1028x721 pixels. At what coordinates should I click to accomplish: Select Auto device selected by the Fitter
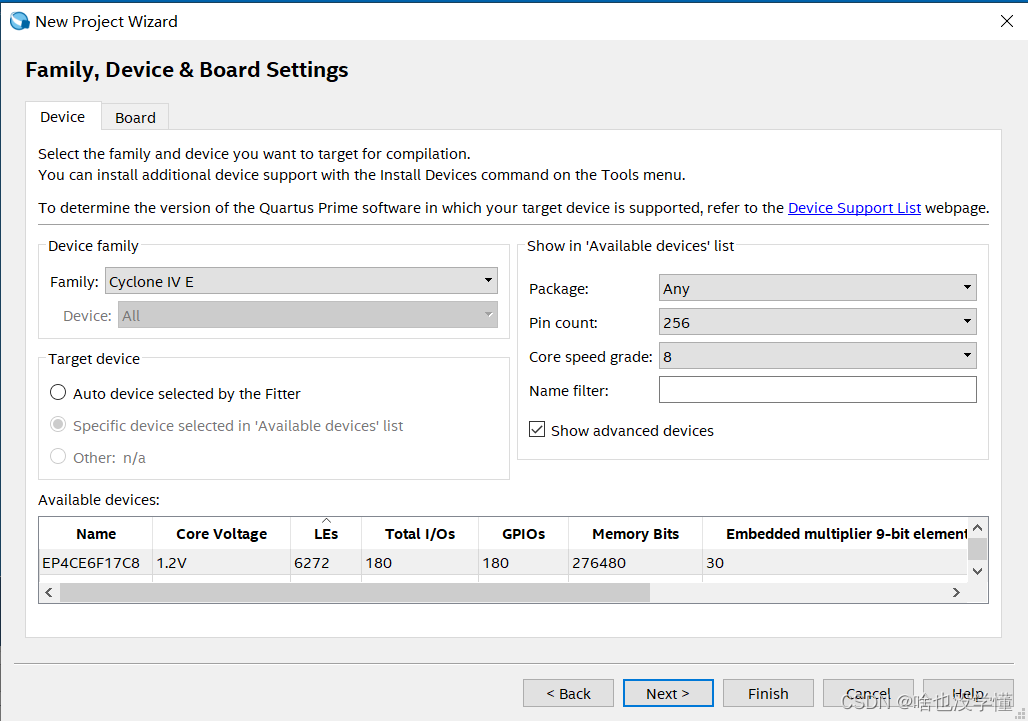(59, 393)
